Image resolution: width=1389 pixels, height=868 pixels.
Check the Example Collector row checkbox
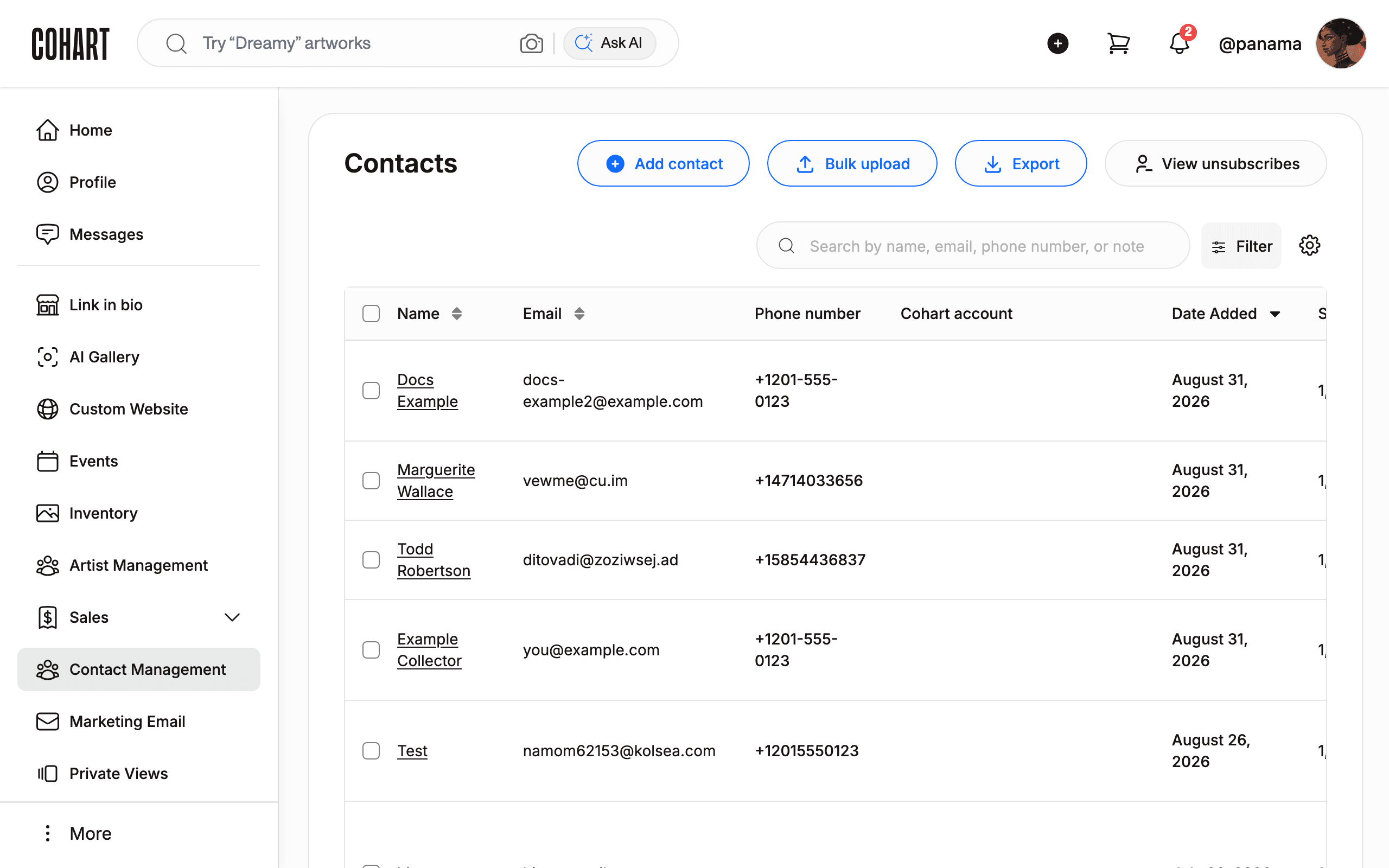[x=371, y=650]
